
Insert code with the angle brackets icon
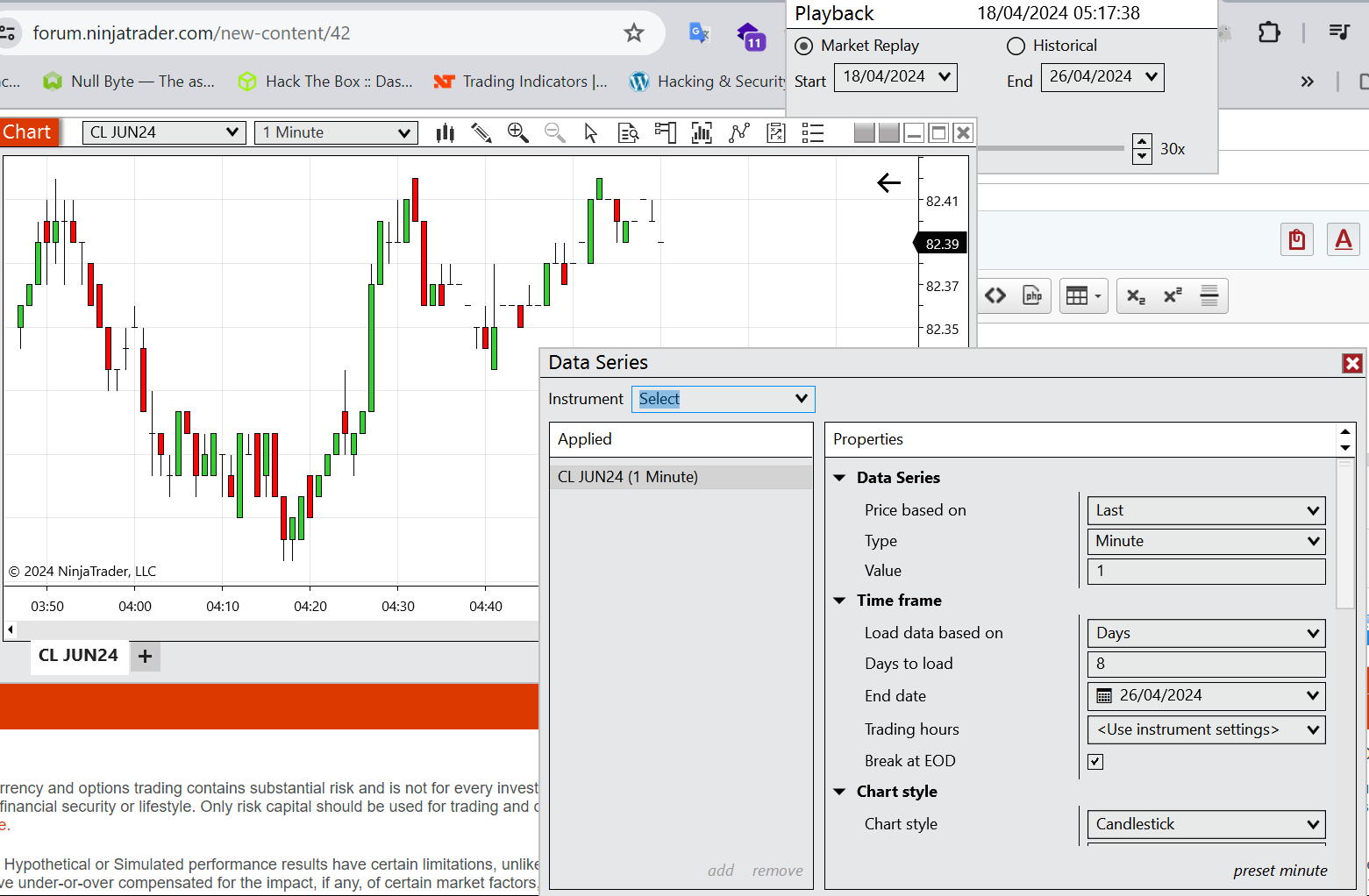995,296
